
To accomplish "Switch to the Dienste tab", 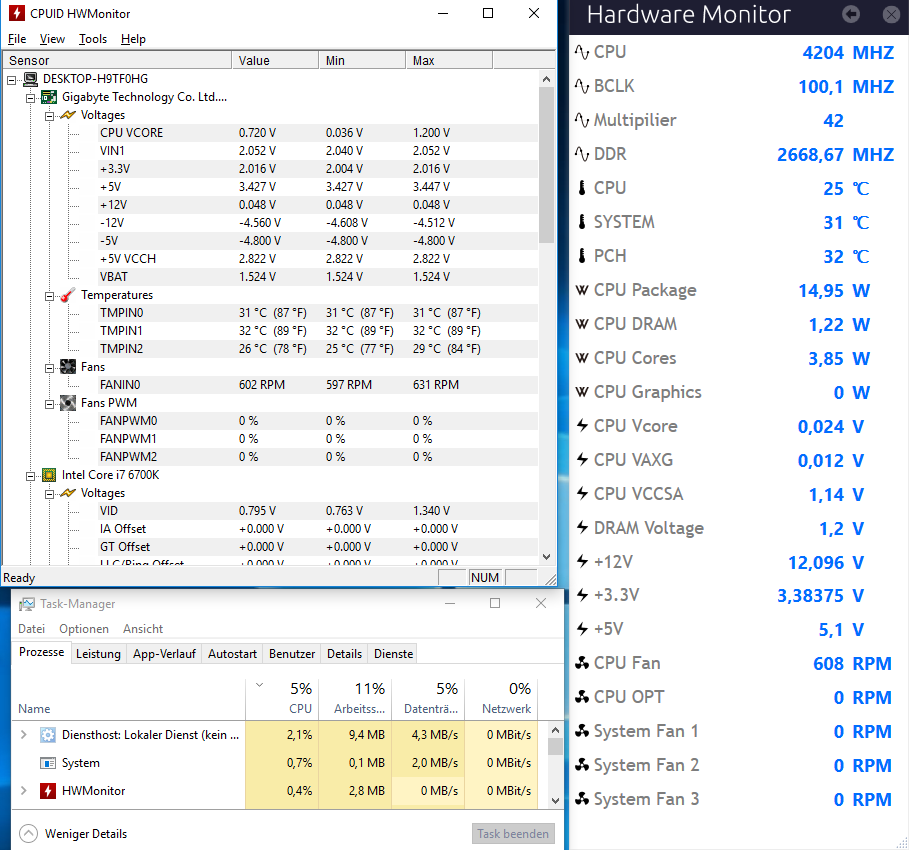I will click(393, 654).
